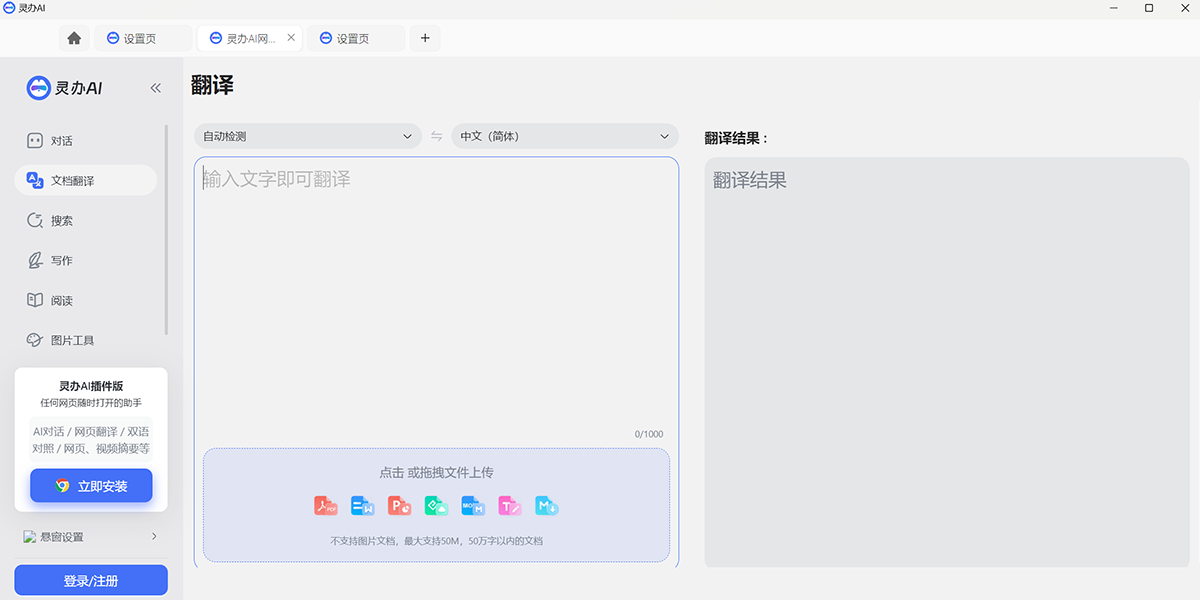Click the Word document file icon
The height and width of the screenshot is (600, 1200).
click(x=362, y=506)
